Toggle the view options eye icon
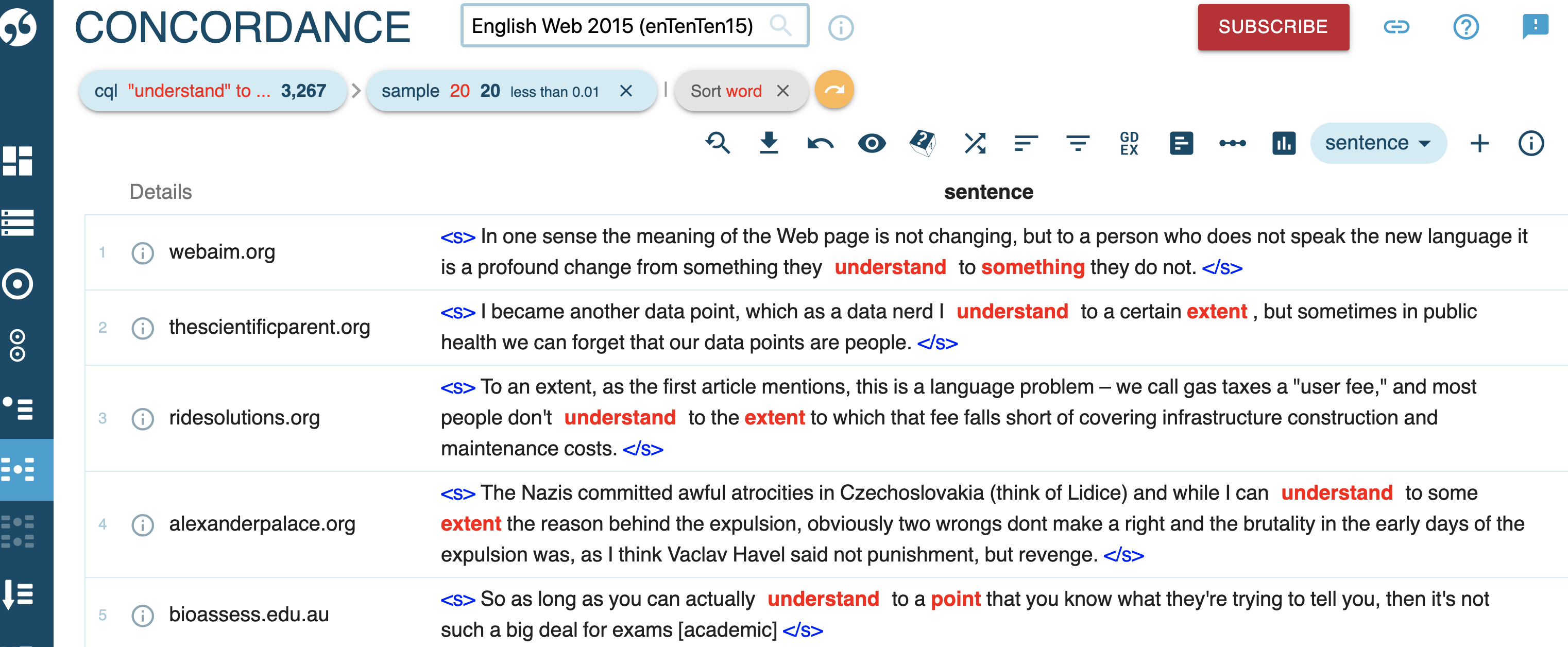This screenshot has width=1568, height=647. point(872,143)
